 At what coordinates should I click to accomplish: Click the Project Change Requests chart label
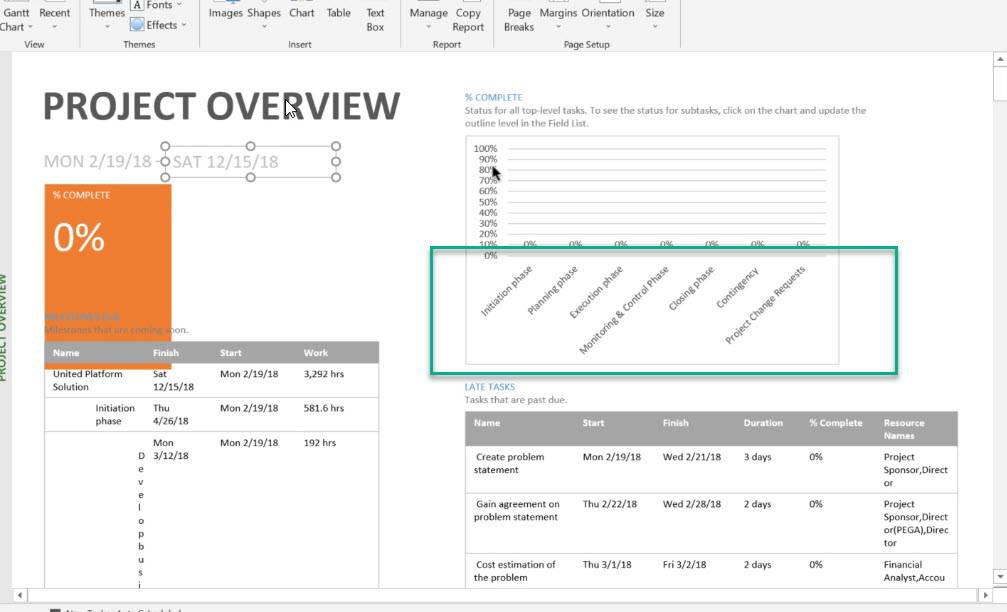[765, 305]
